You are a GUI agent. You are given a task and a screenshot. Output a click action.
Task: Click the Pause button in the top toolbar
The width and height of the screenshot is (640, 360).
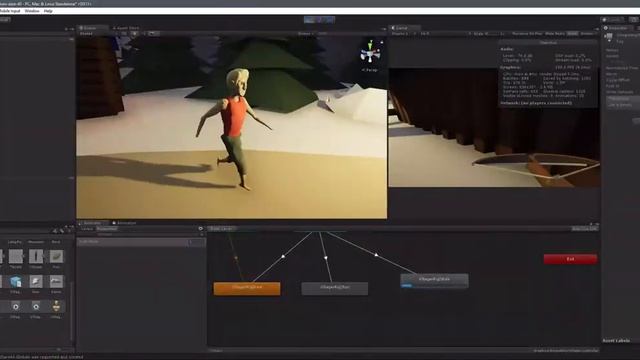point(320,19)
